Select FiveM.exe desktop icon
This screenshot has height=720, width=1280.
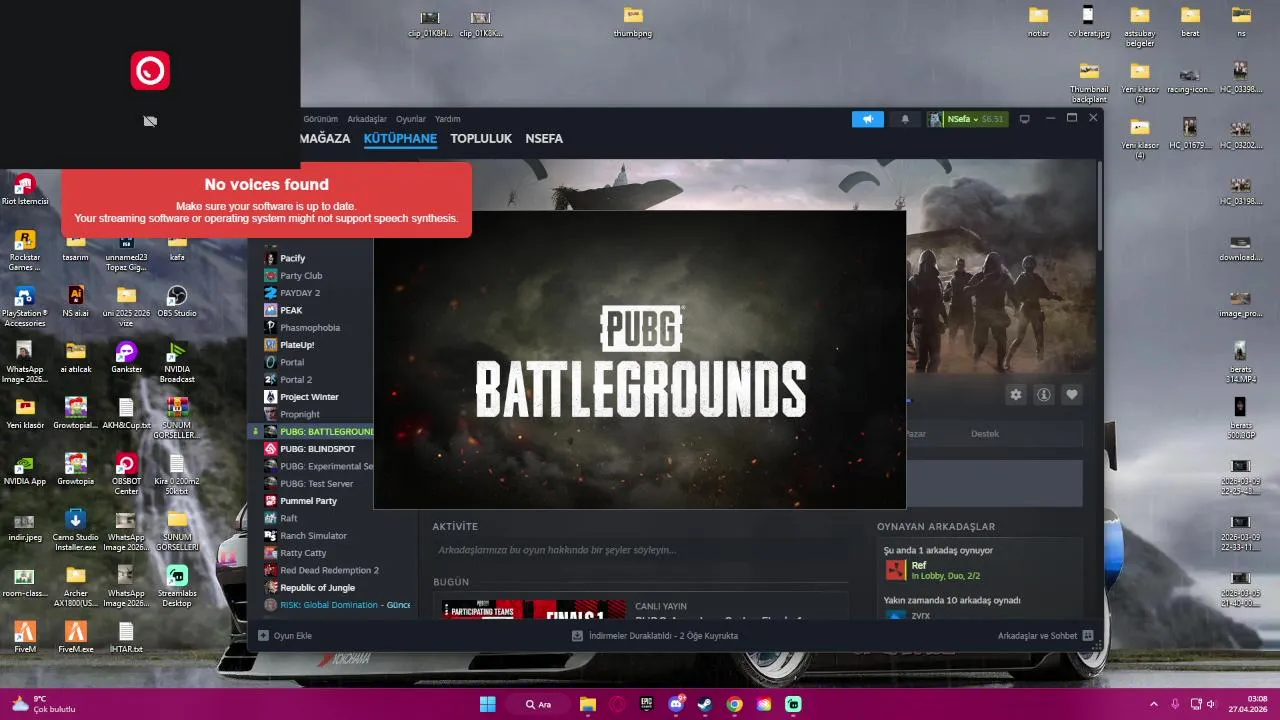click(x=75, y=637)
